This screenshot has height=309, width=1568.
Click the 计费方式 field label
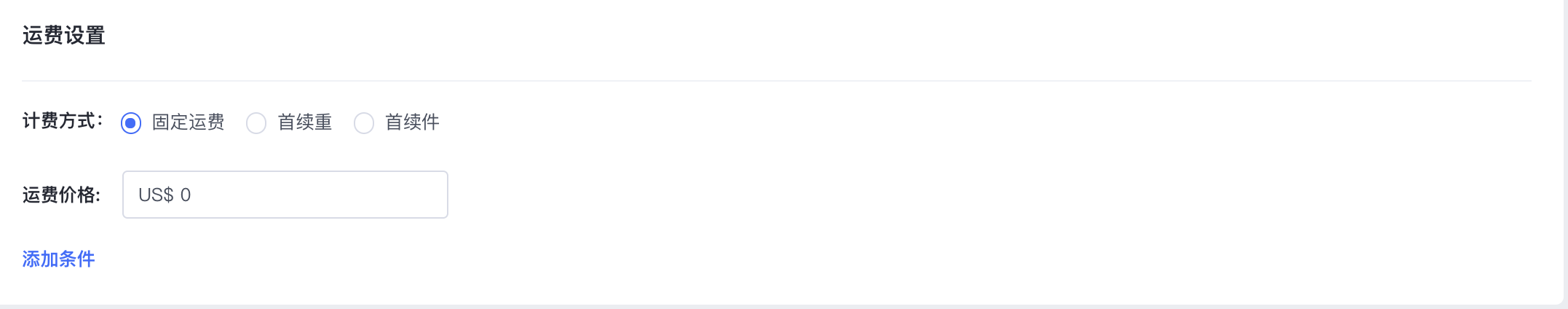[x=63, y=121]
